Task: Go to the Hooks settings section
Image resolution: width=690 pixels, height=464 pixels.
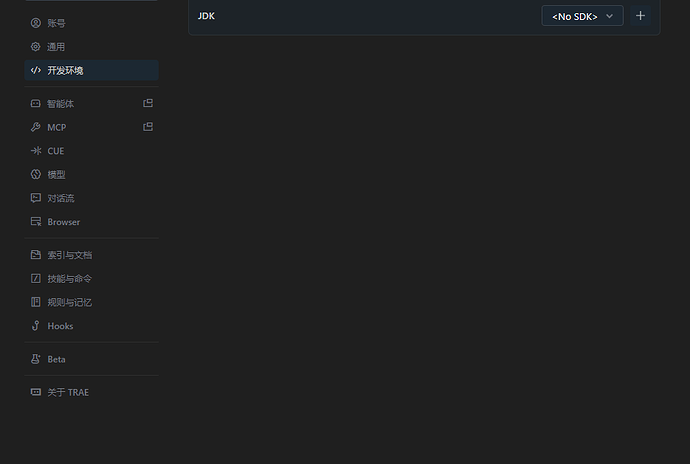Action: (92, 326)
